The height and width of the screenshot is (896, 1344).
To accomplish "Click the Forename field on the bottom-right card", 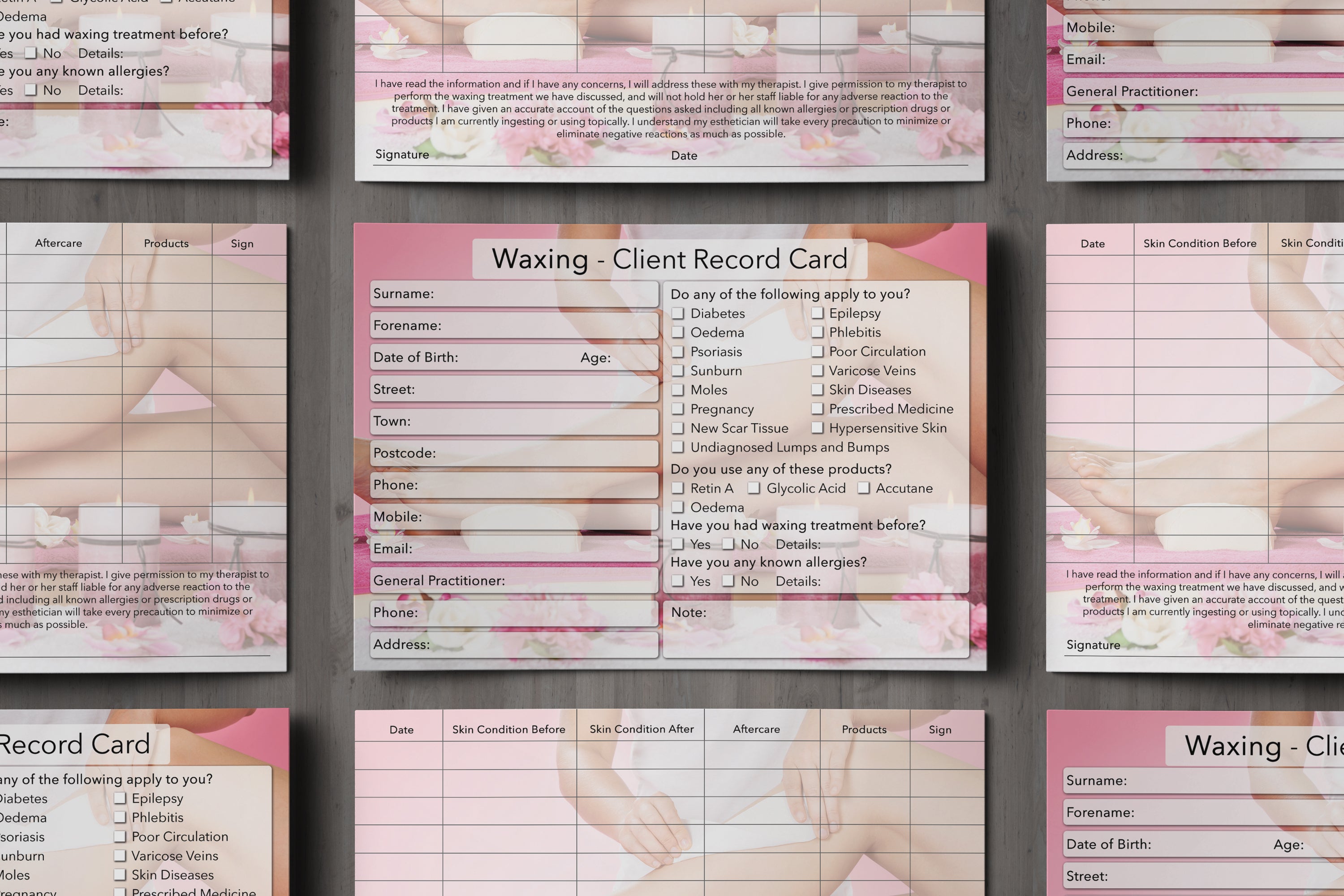I will [1203, 813].
